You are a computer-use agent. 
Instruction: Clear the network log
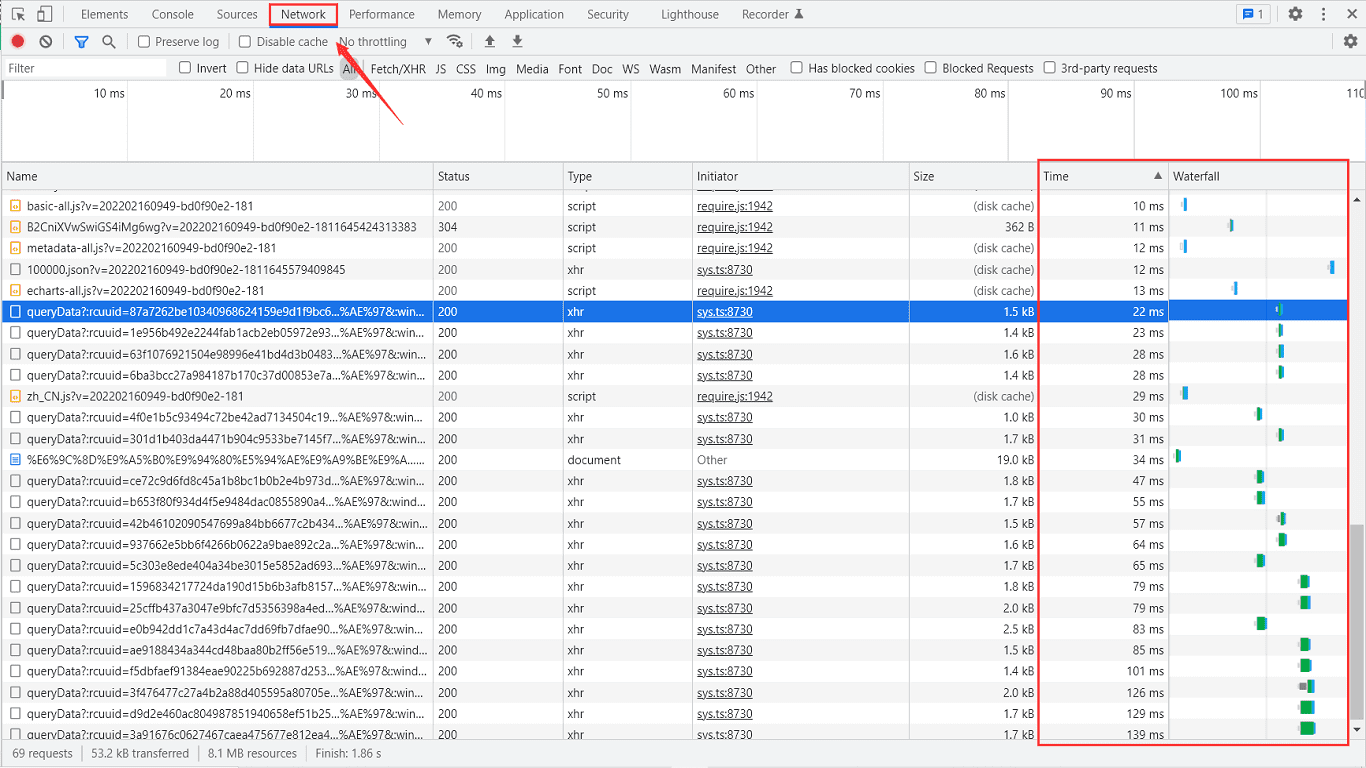click(46, 41)
